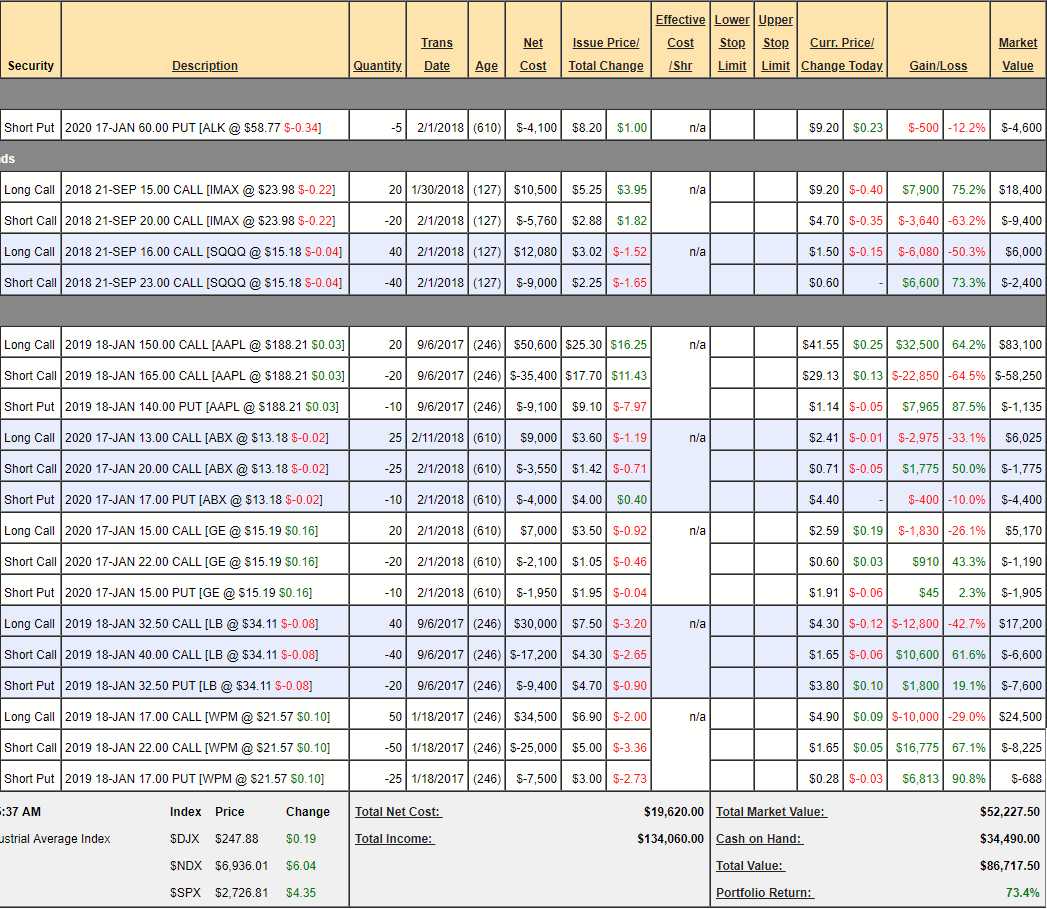Click Lower Stop Limit cell for ALK put

(x=732, y=128)
